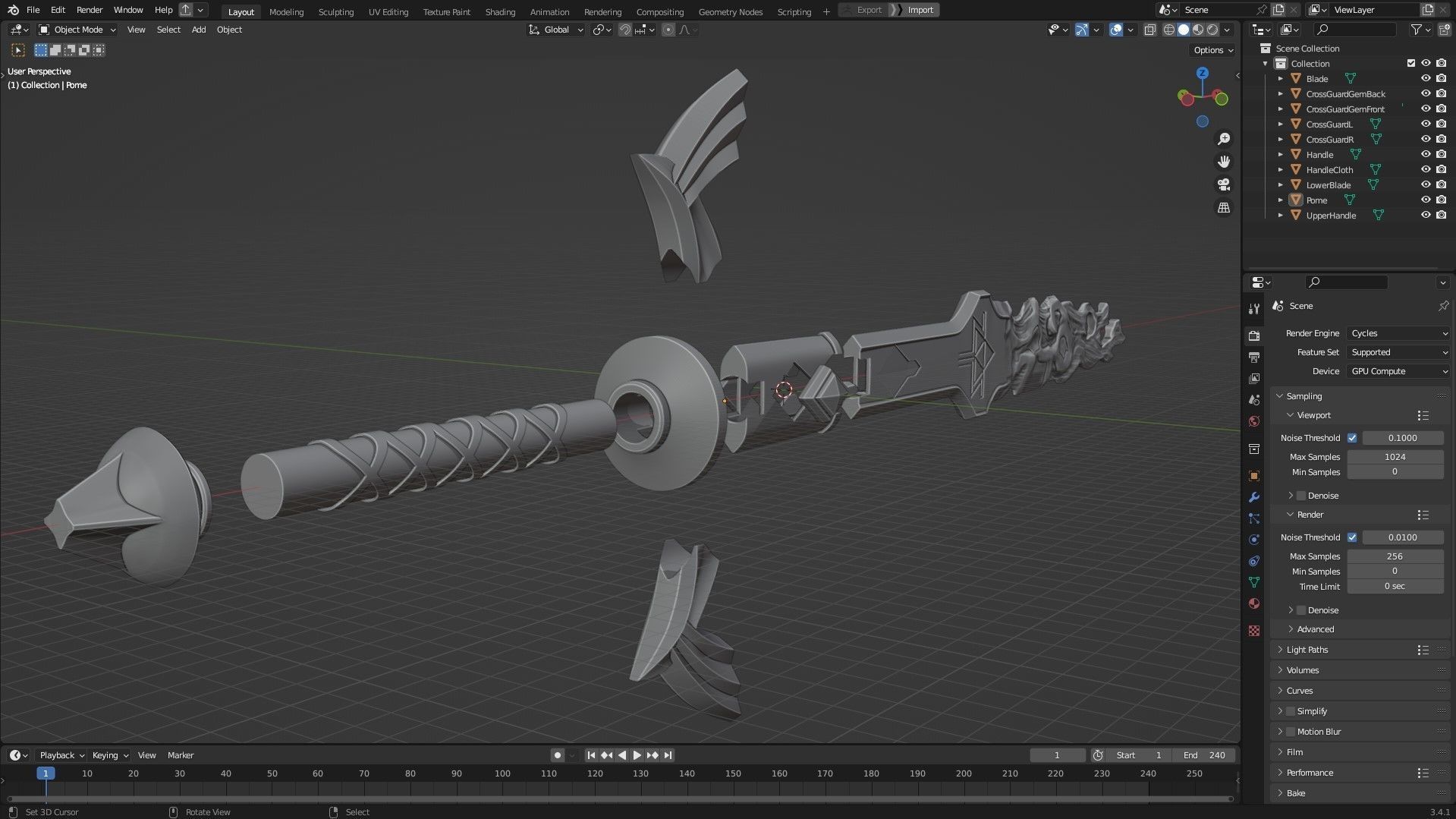Enable the Motion Blur checkbox
The height and width of the screenshot is (819, 1456).
1291,732
